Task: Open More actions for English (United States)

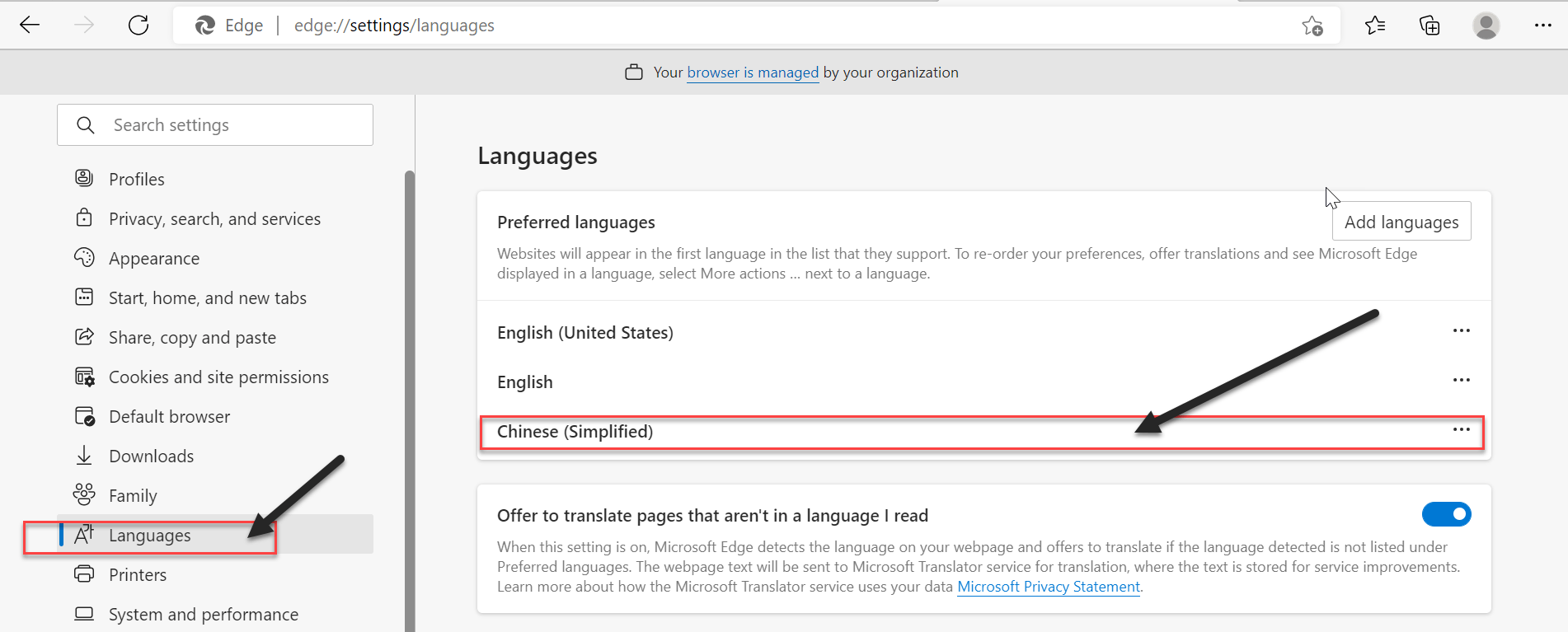Action: click(x=1461, y=330)
